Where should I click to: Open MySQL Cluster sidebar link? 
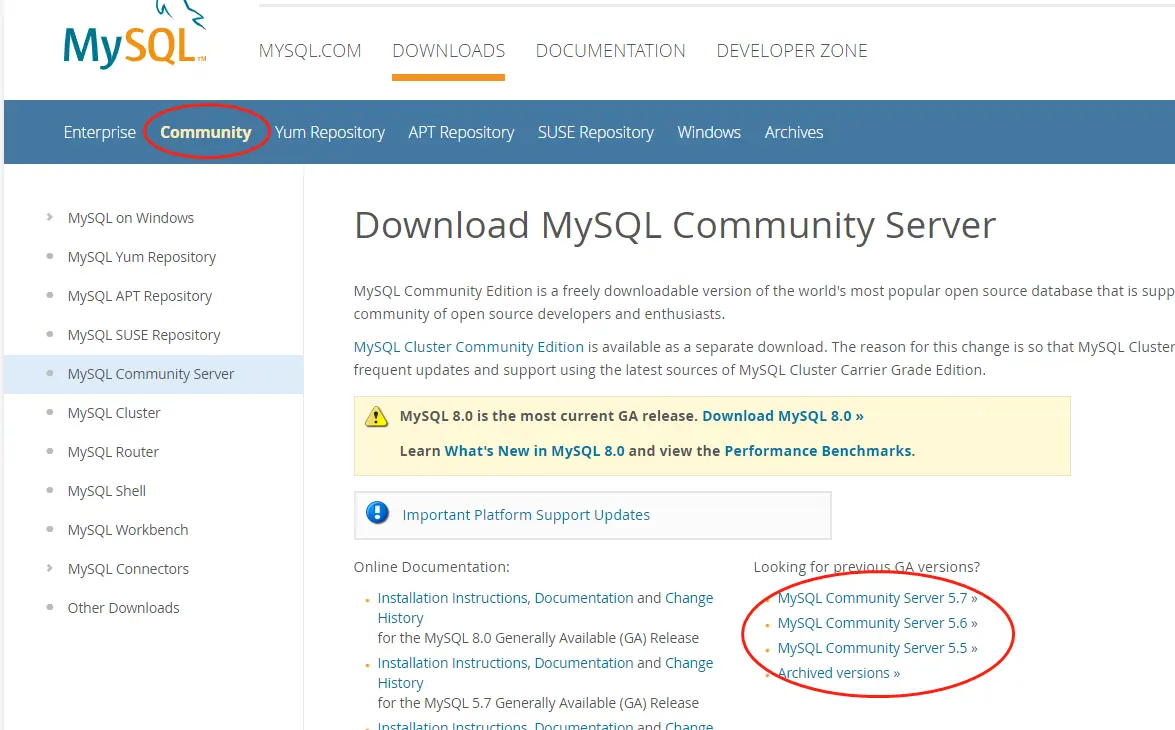[x=114, y=413]
